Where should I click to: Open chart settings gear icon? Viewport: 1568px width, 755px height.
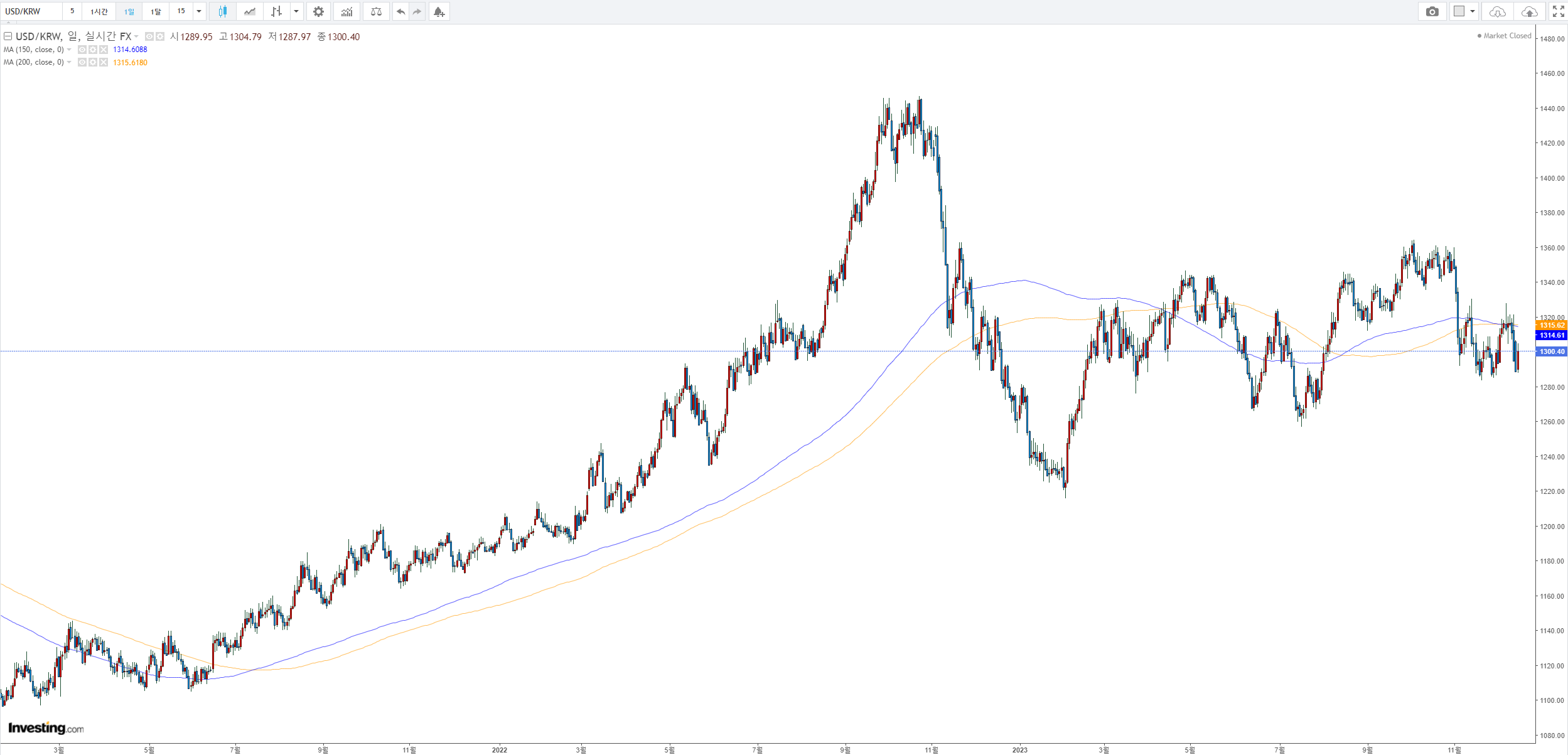[x=318, y=11]
